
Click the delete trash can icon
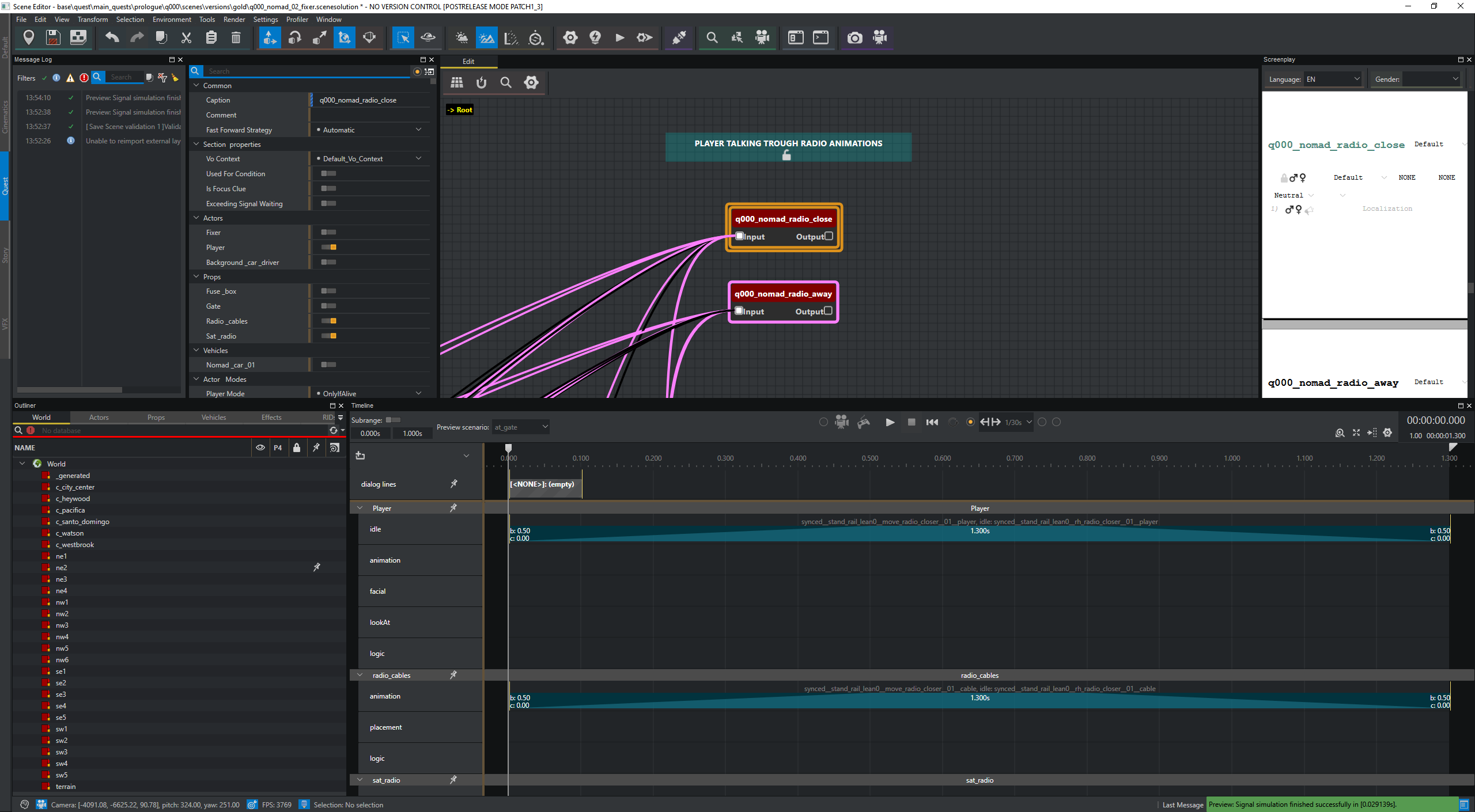click(236, 38)
